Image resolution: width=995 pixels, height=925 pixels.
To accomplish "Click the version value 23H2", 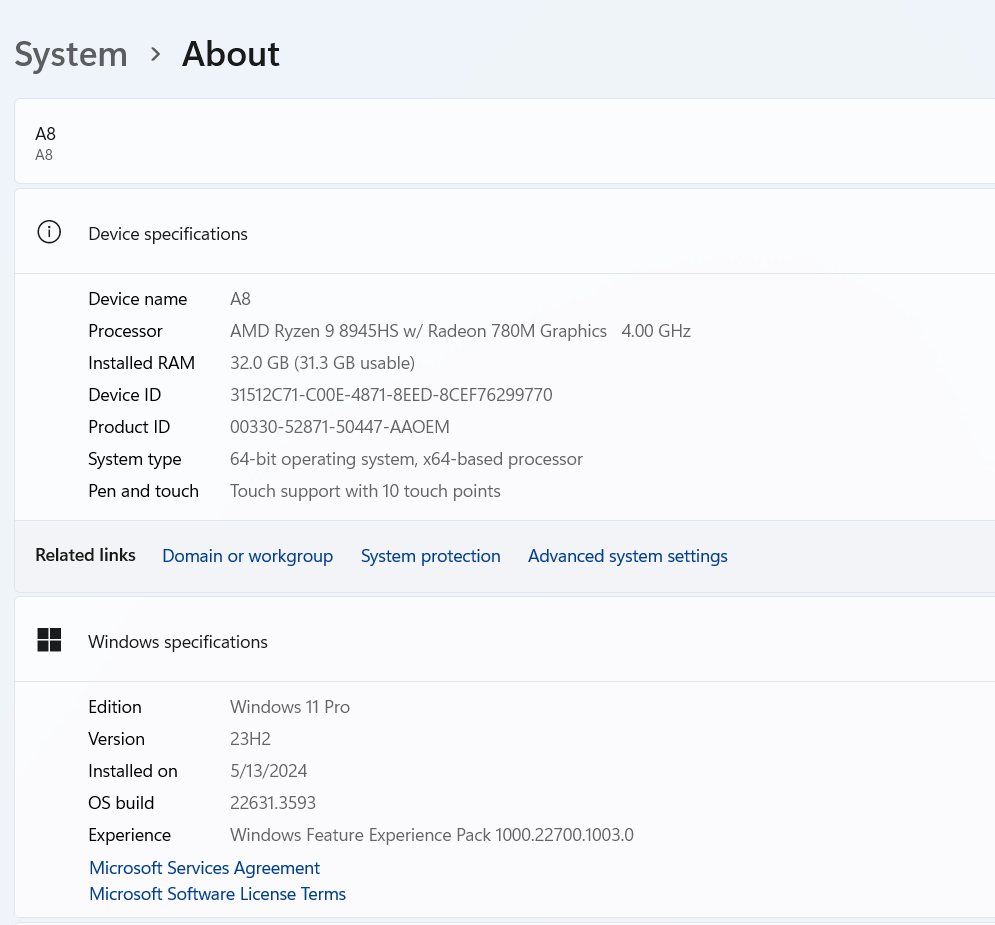I will [250, 739].
